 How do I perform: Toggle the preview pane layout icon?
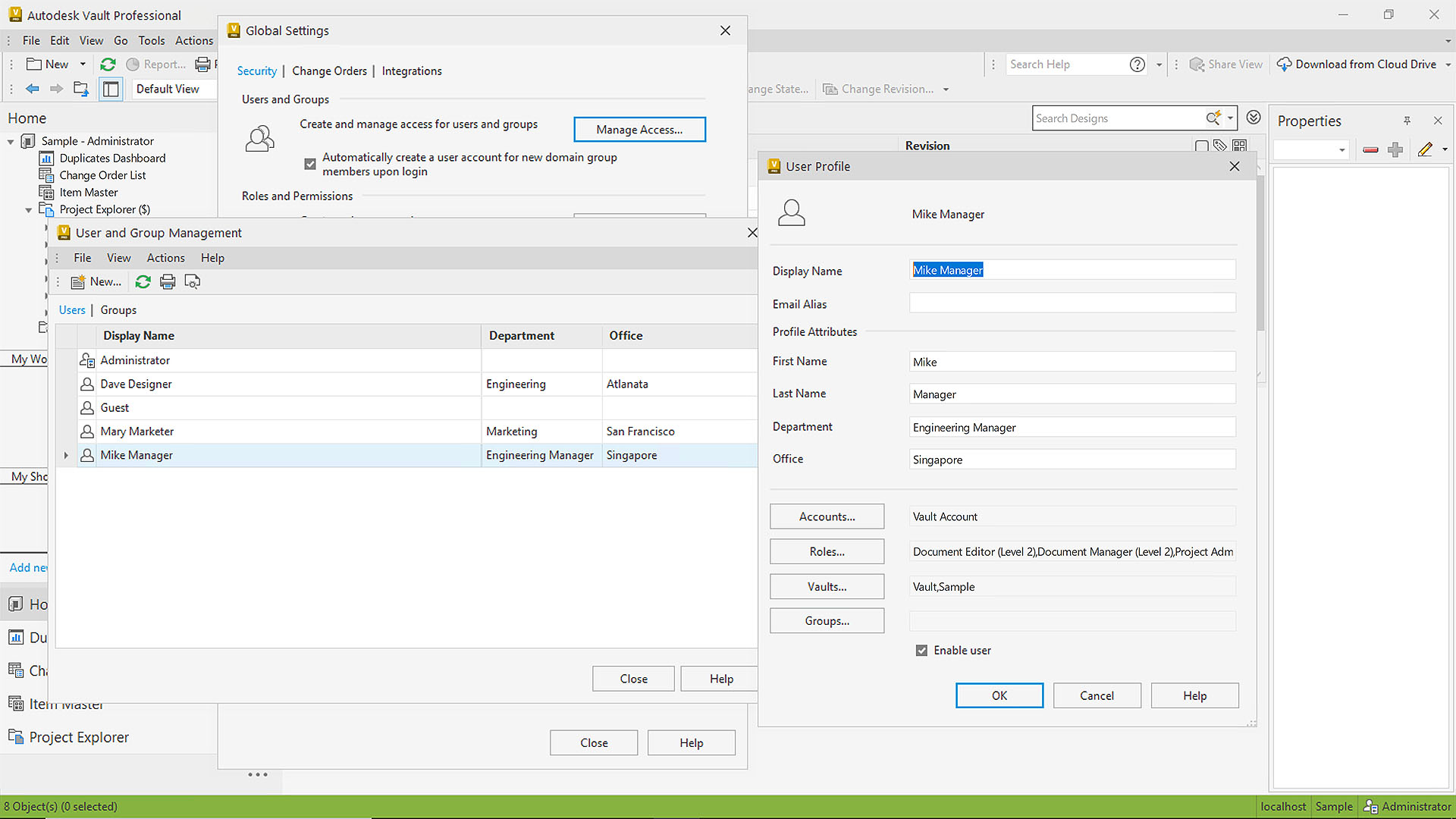pyautogui.click(x=111, y=89)
